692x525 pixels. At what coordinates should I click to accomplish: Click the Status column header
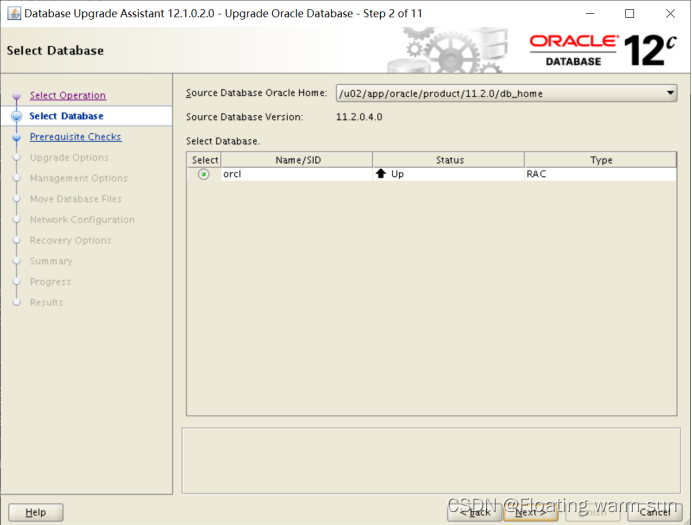coord(449,160)
